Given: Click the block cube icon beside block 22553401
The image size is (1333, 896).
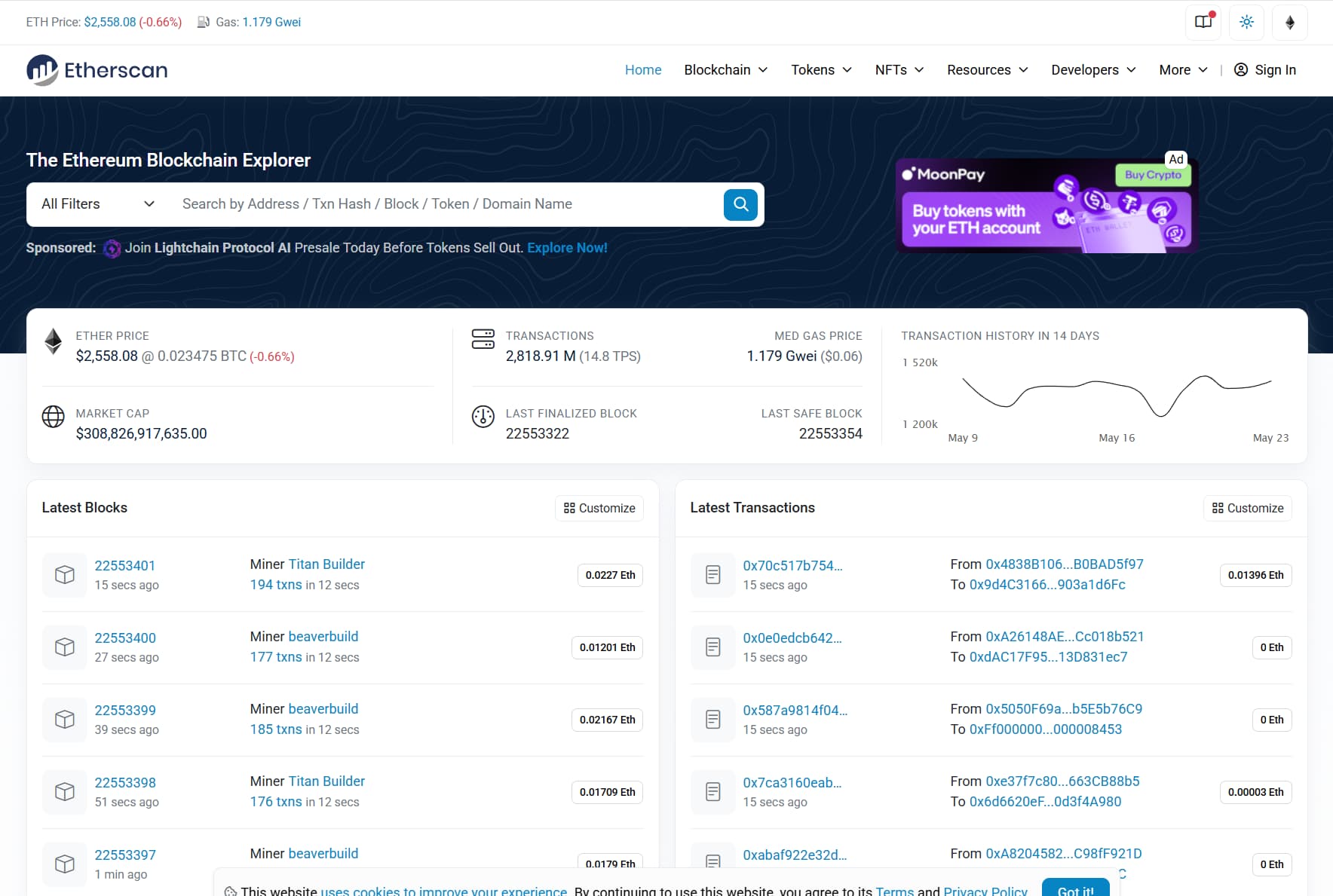Looking at the screenshot, I should click(x=64, y=574).
